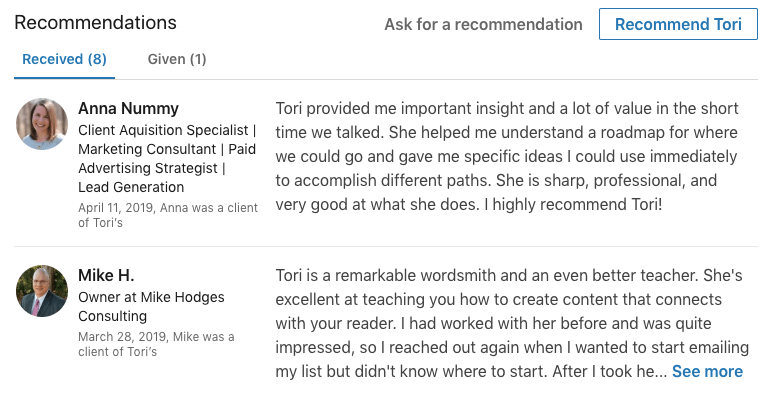The height and width of the screenshot is (394, 774).
Task: Switch to the Received (8) tab
Action: point(64,59)
